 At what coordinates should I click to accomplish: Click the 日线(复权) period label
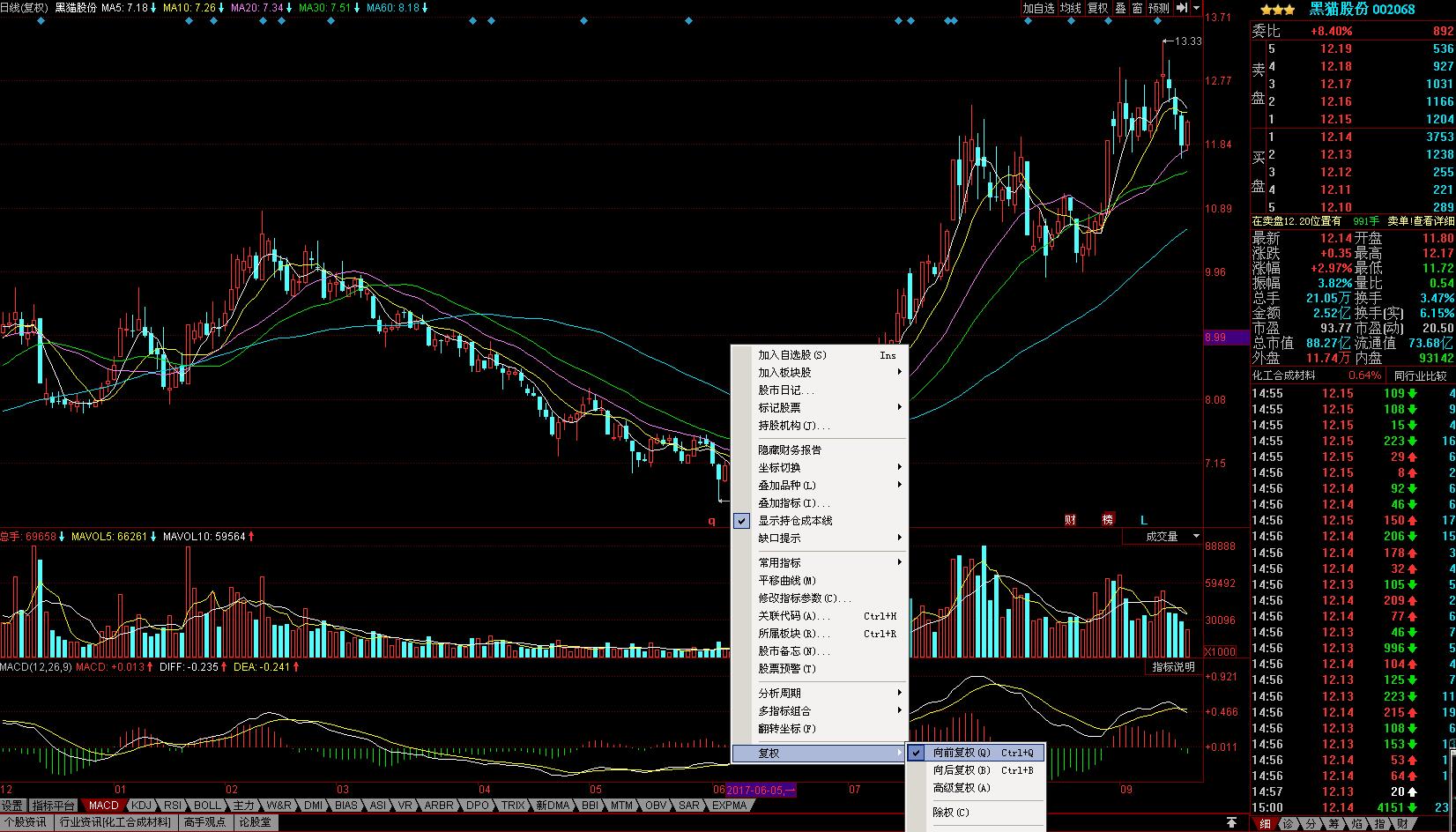pos(25,8)
